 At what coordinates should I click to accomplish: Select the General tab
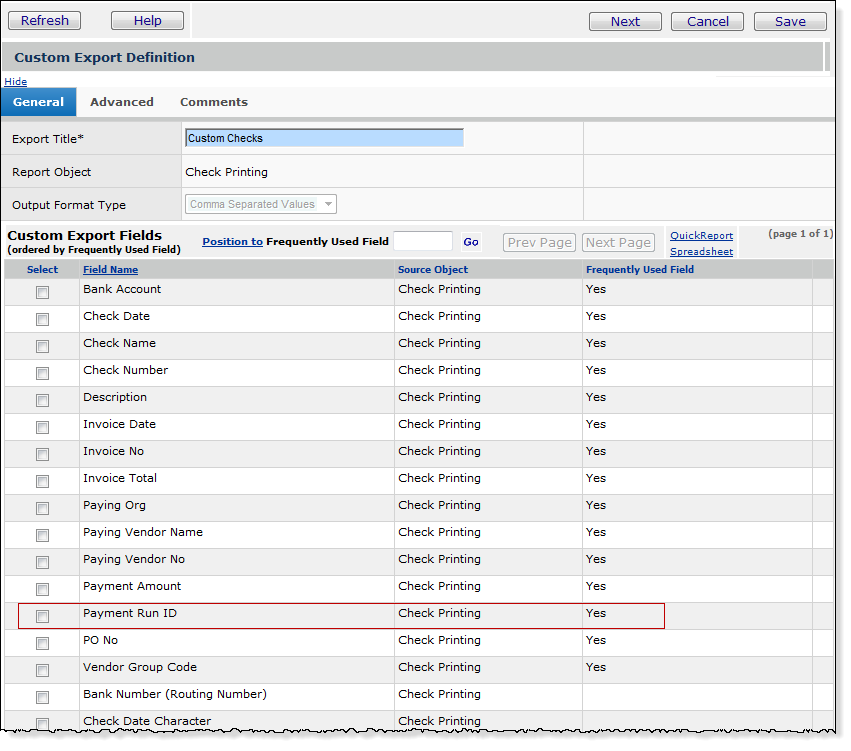(38, 102)
